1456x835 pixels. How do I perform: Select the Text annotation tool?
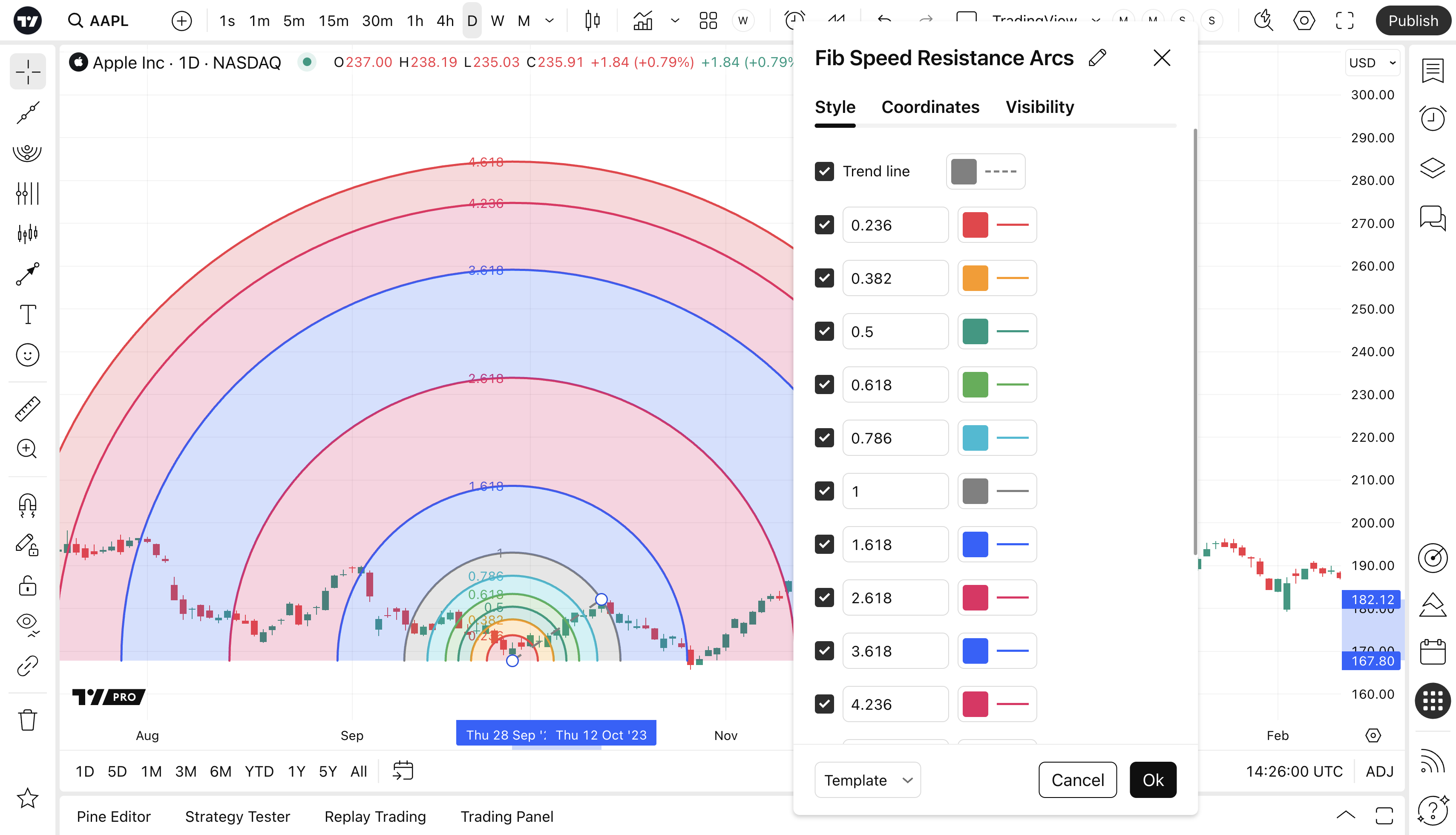click(27, 314)
